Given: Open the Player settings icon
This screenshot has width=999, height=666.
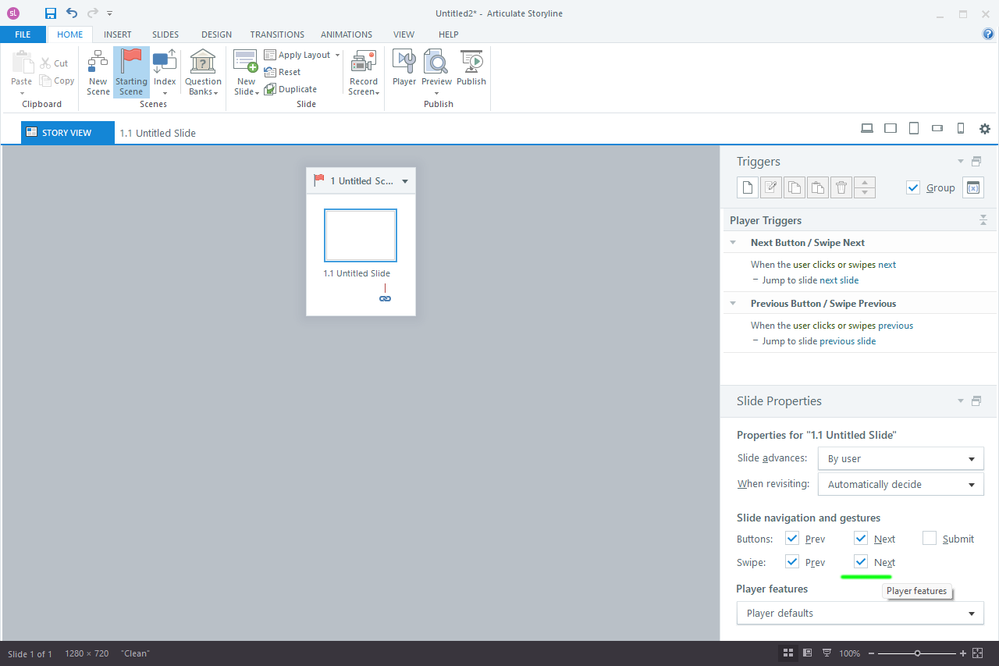Looking at the screenshot, I should pos(404,64).
